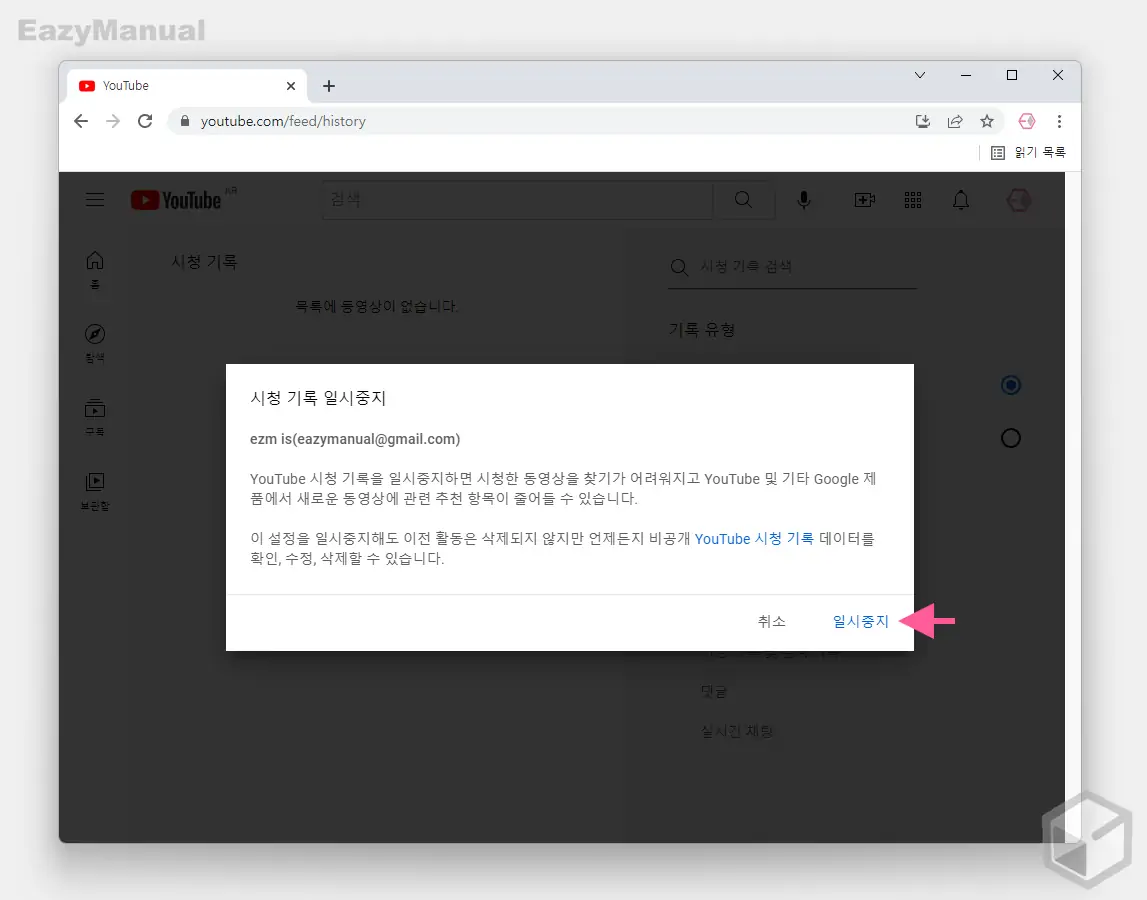Confirm with the blue 일시중지 button

pos(860,621)
